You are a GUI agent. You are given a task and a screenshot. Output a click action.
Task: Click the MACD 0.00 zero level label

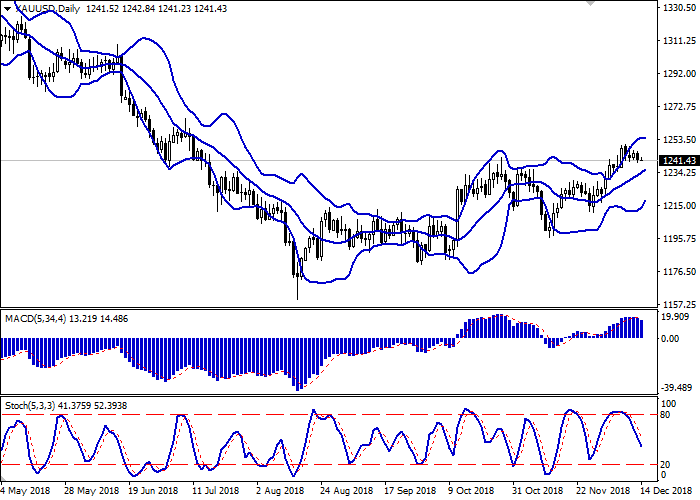point(672,338)
